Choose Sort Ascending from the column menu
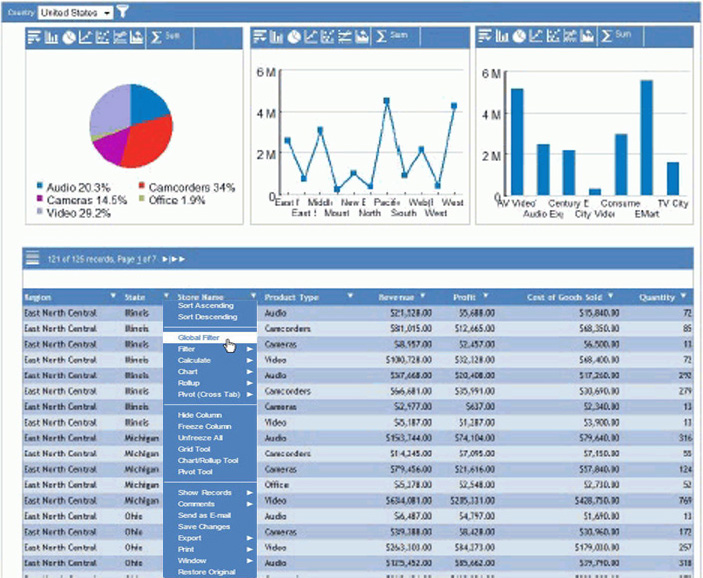The width and height of the screenshot is (703, 578). [206, 305]
